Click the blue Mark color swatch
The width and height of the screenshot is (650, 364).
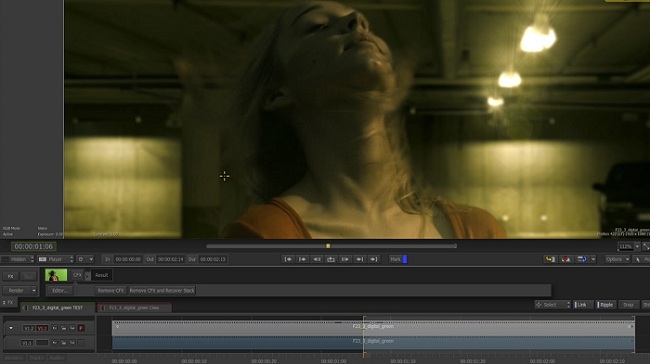tap(405, 259)
